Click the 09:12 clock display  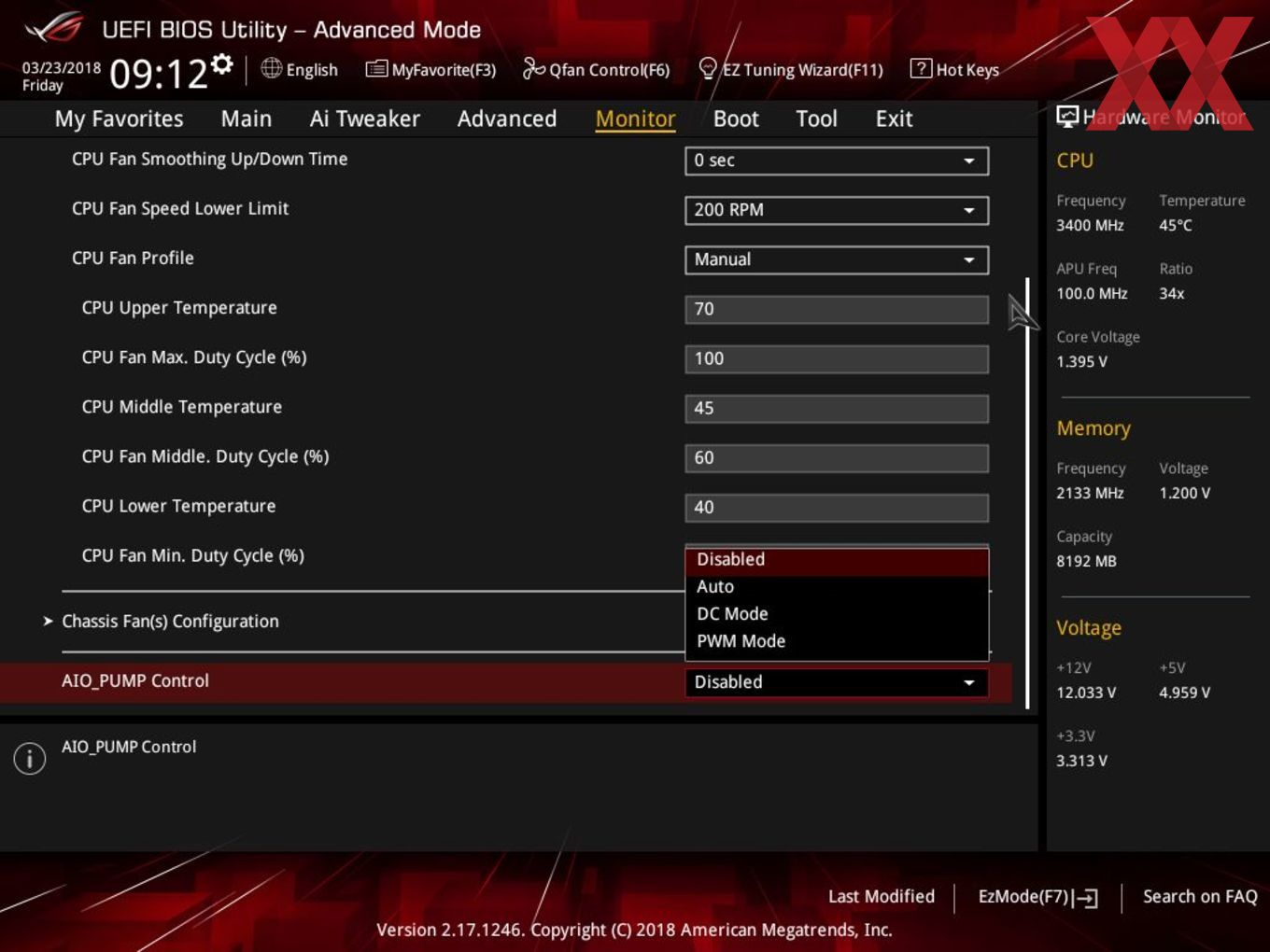[158, 74]
